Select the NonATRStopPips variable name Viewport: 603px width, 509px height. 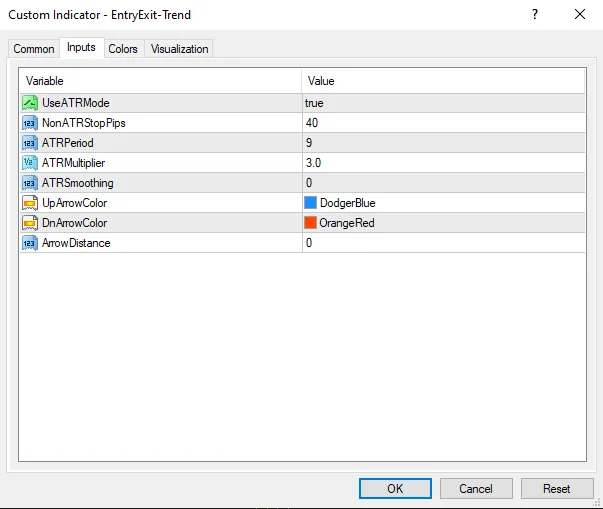(x=84, y=123)
